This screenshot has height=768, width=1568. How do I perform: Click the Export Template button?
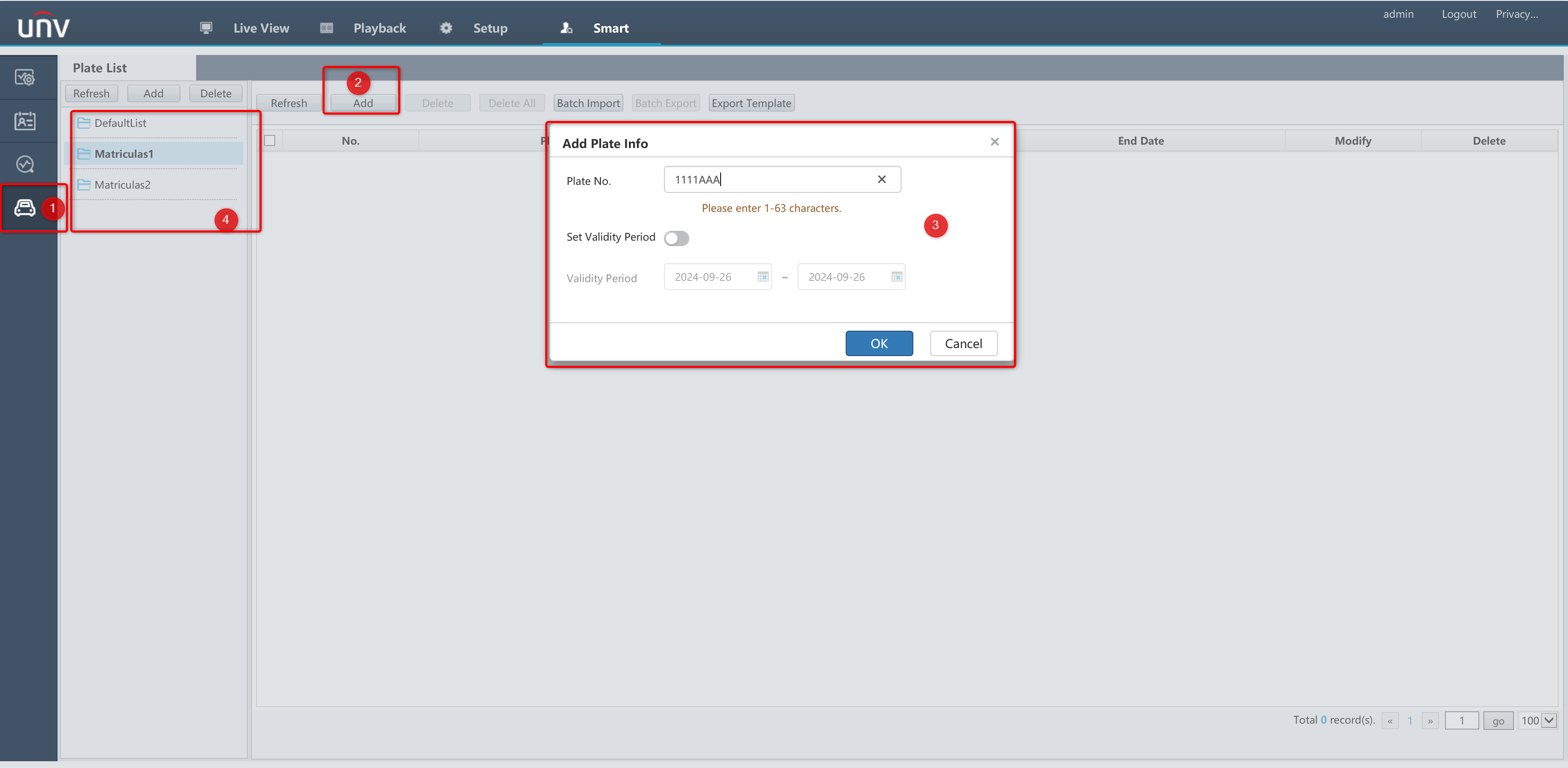coord(751,102)
